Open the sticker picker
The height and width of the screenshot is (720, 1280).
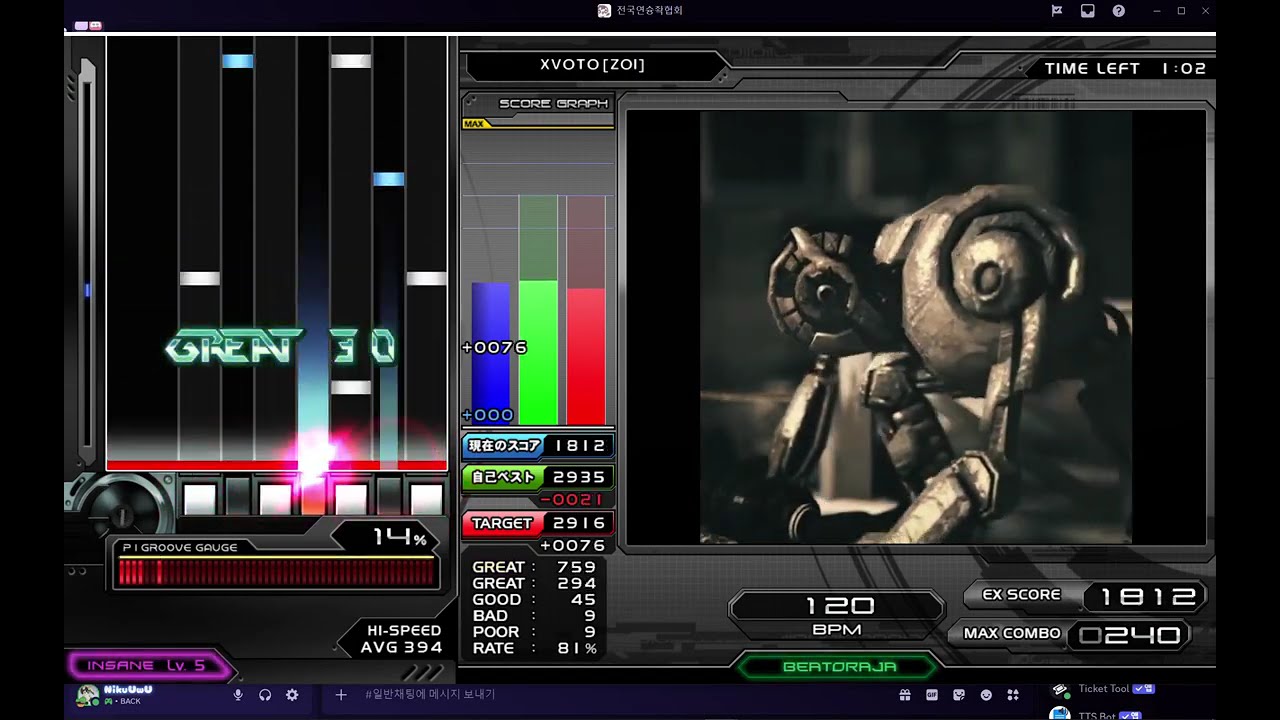[x=959, y=694]
